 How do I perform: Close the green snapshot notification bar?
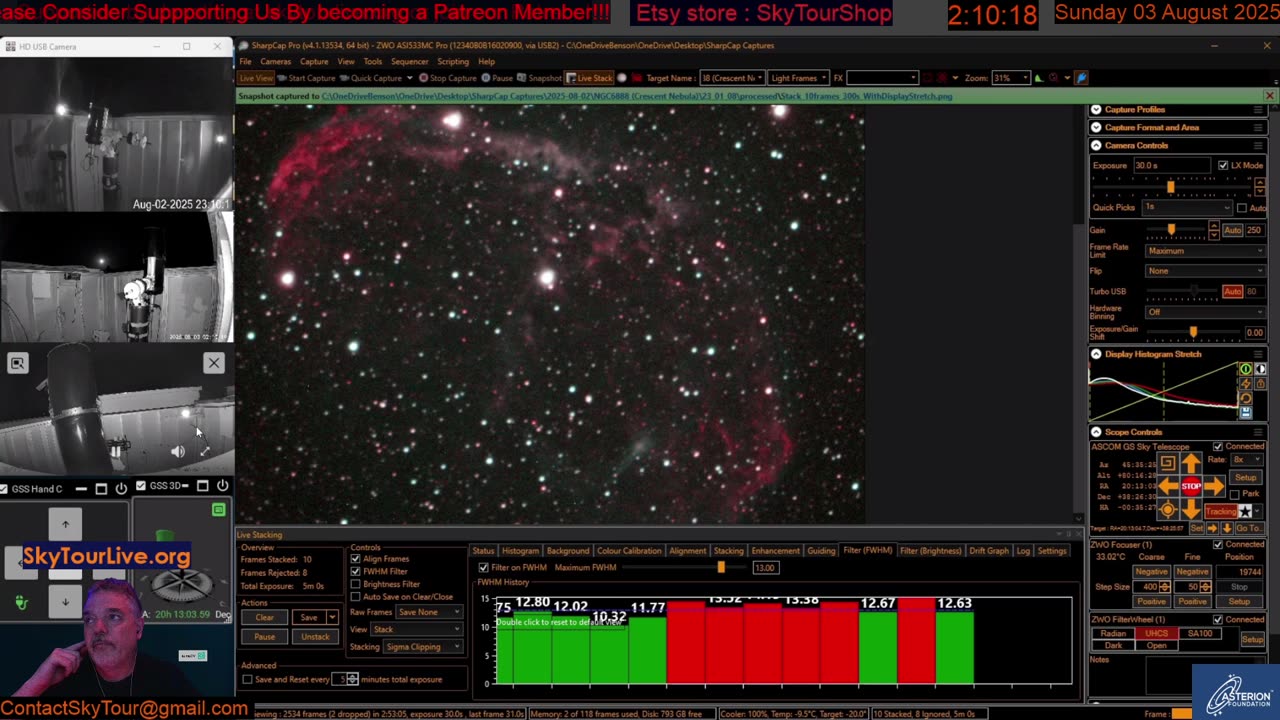[x=1269, y=96]
